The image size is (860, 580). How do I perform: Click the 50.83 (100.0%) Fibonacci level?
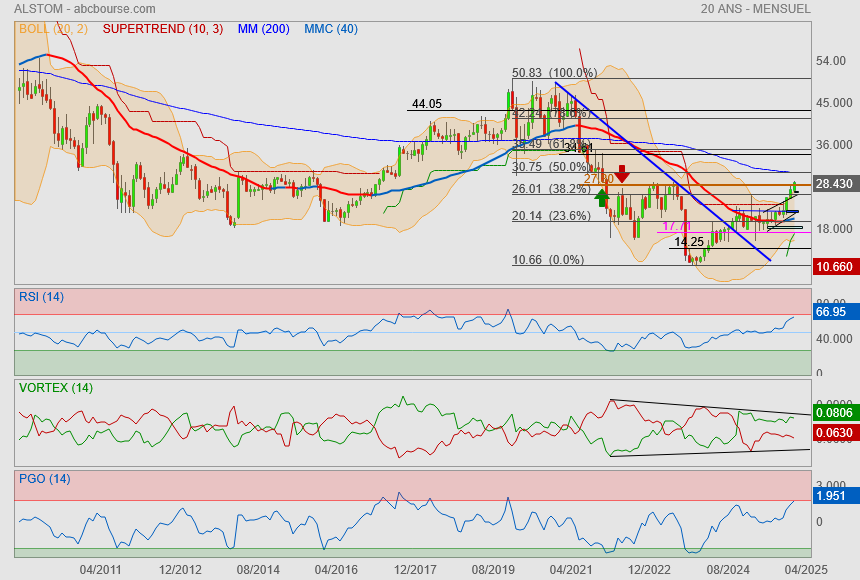click(554, 73)
